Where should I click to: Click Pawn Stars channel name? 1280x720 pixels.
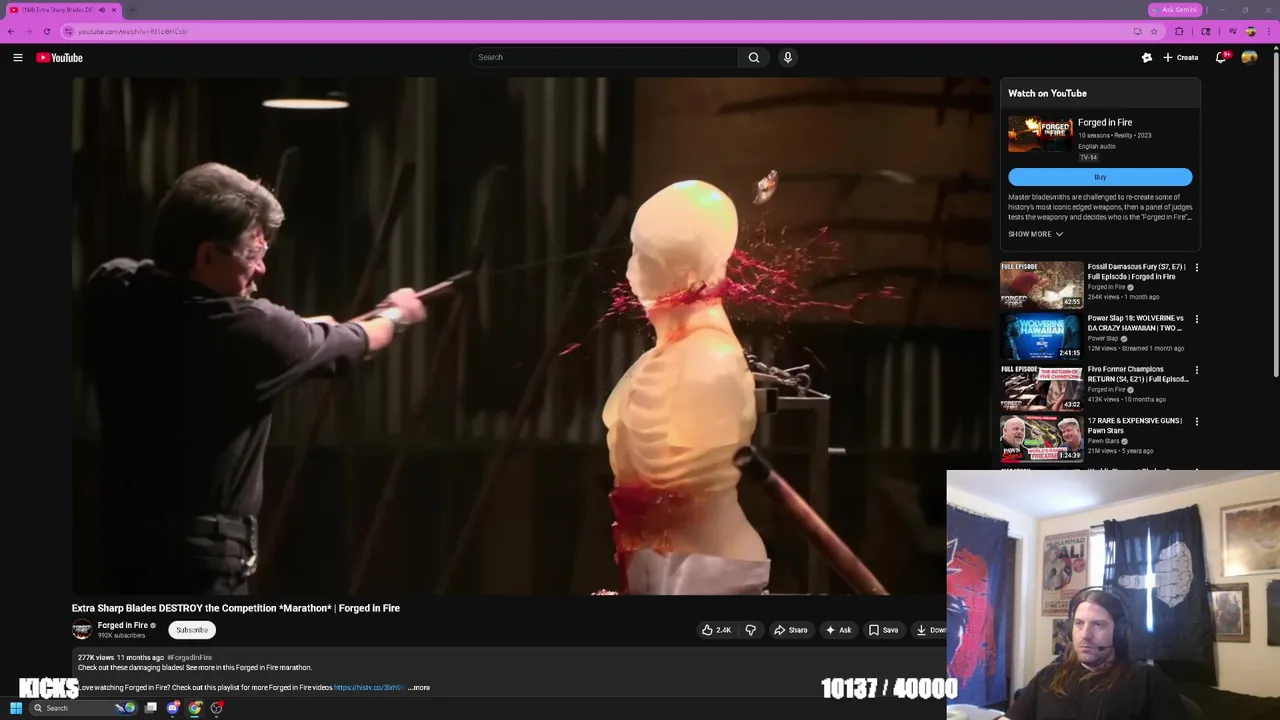[1103, 441]
